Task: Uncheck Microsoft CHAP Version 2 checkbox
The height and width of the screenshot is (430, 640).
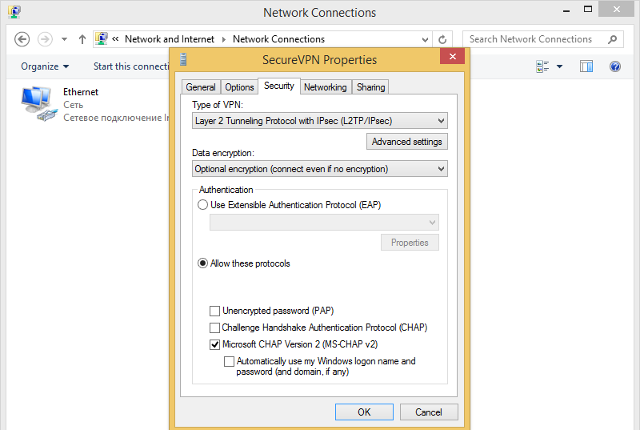Action: [x=214, y=344]
